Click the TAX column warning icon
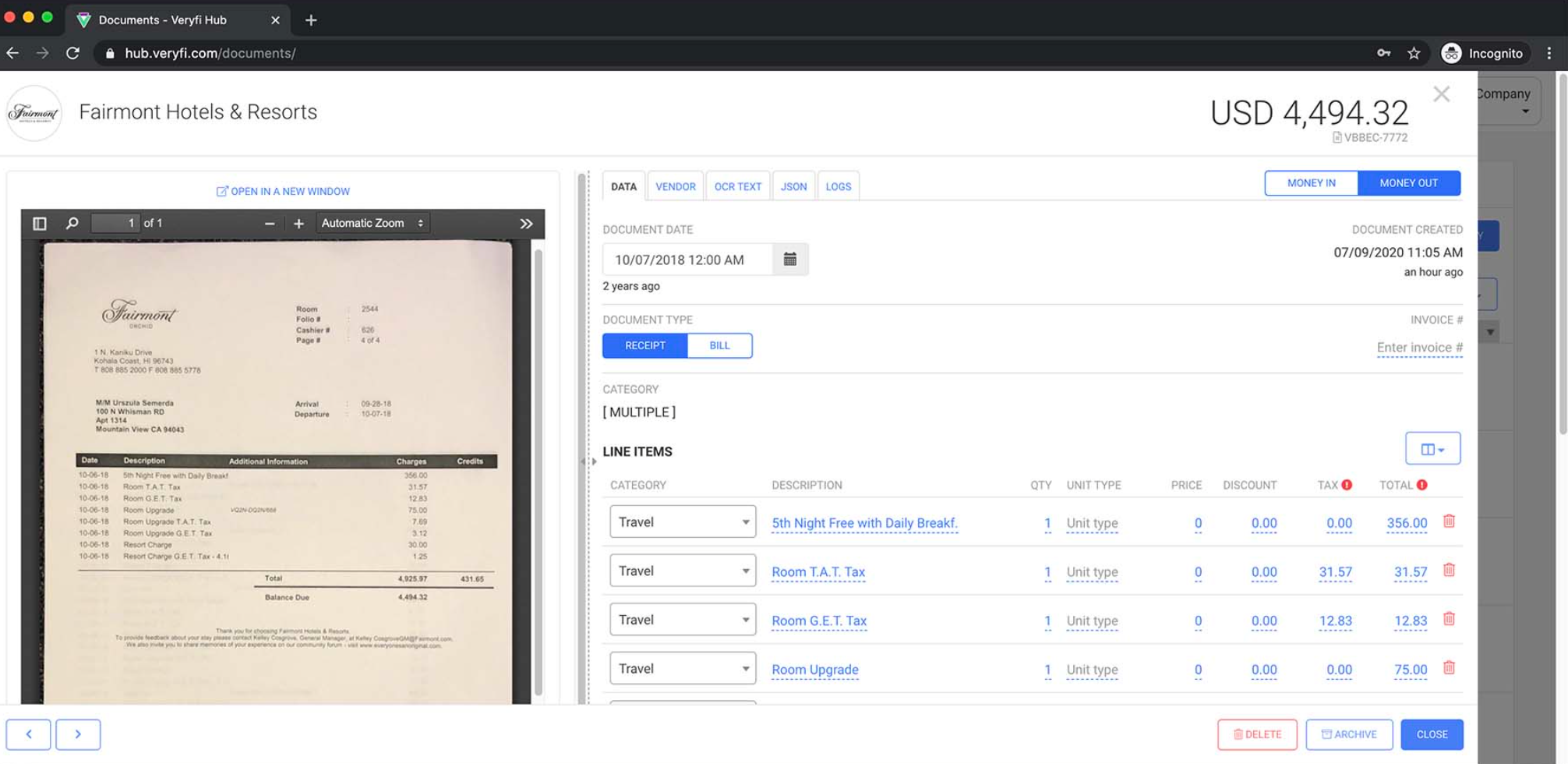This screenshot has width=1568, height=764. [1347, 485]
